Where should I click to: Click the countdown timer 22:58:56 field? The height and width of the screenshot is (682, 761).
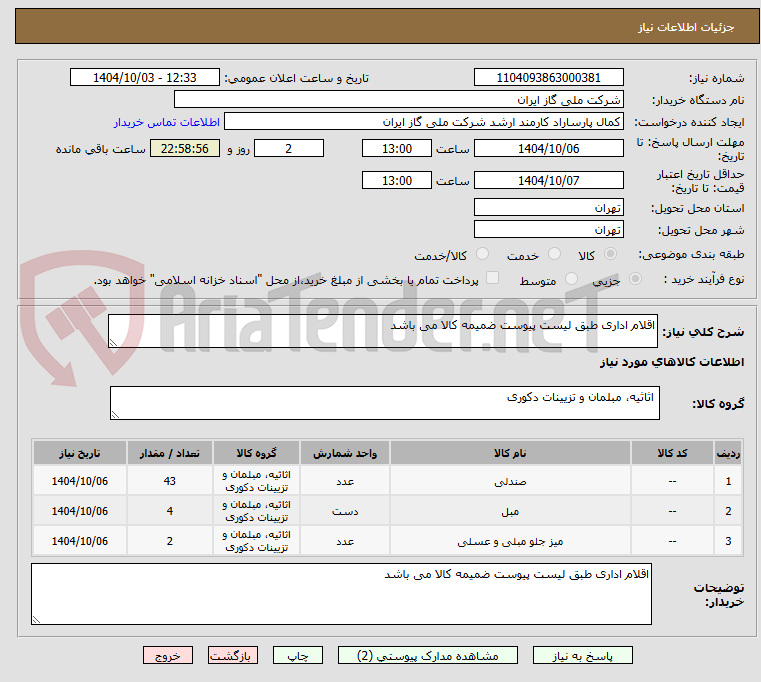(184, 149)
